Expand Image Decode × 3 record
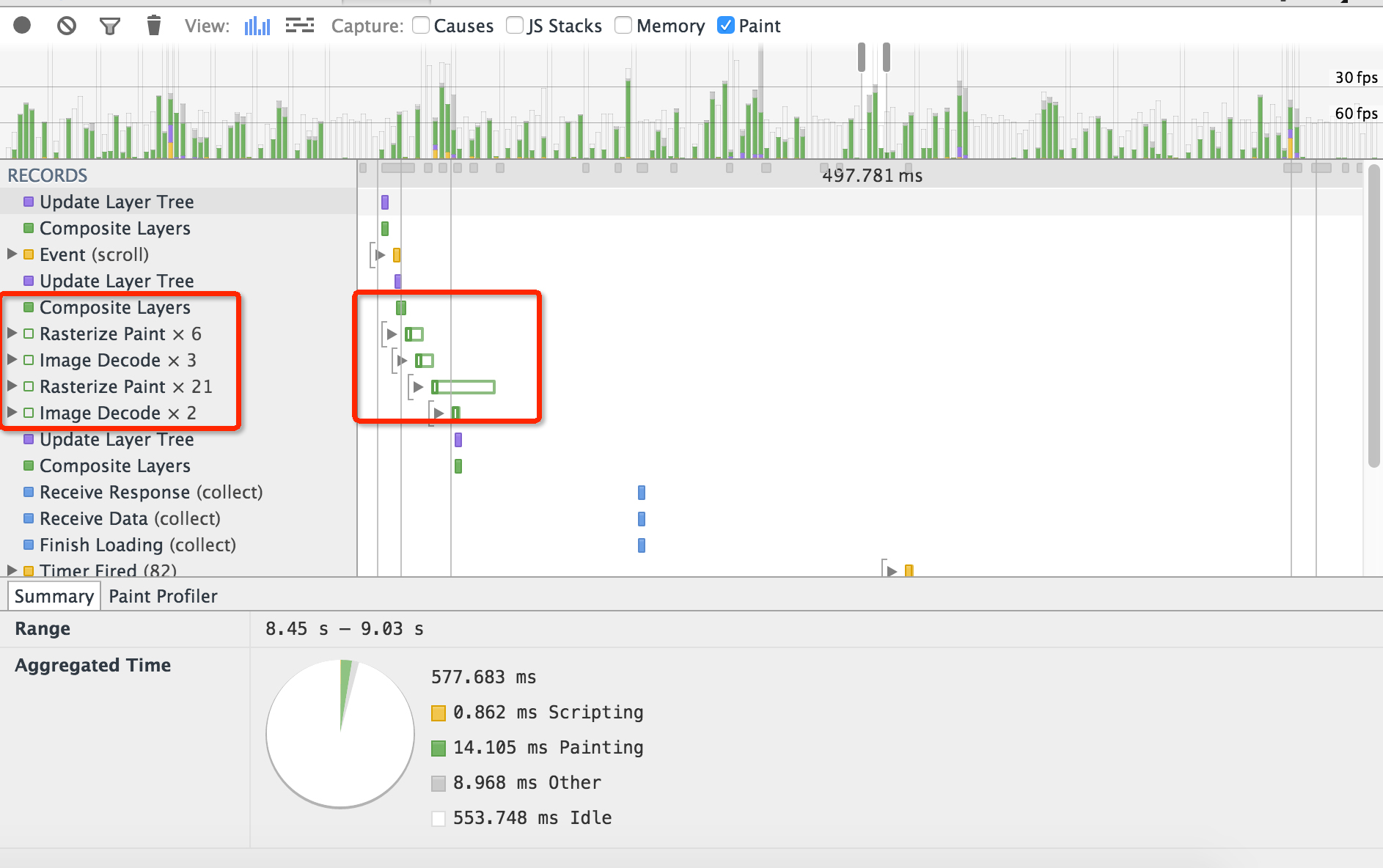The width and height of the screenshot is (1383, 868). tap(12, 359)
